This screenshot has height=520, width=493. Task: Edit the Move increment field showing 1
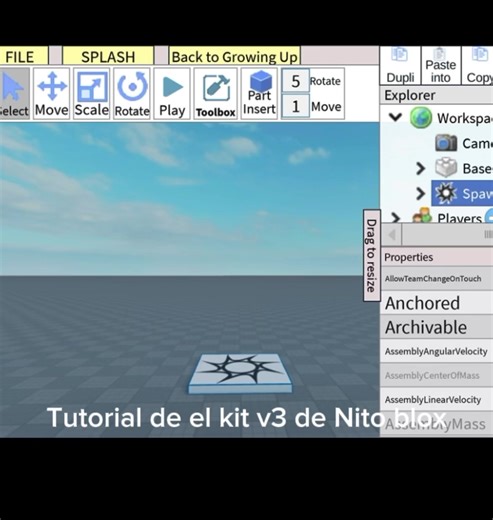click(296, 107)
